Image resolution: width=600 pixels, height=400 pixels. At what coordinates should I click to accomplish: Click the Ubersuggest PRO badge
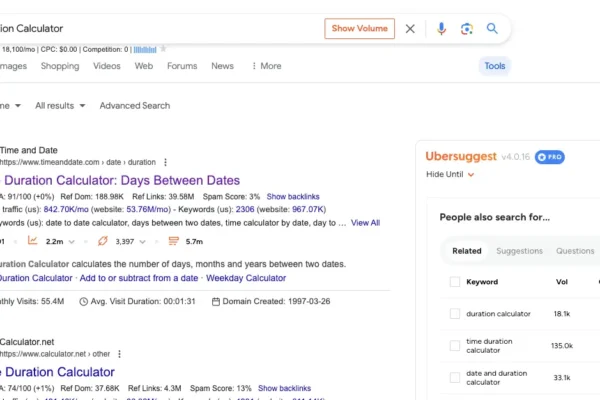click(549, 157)
